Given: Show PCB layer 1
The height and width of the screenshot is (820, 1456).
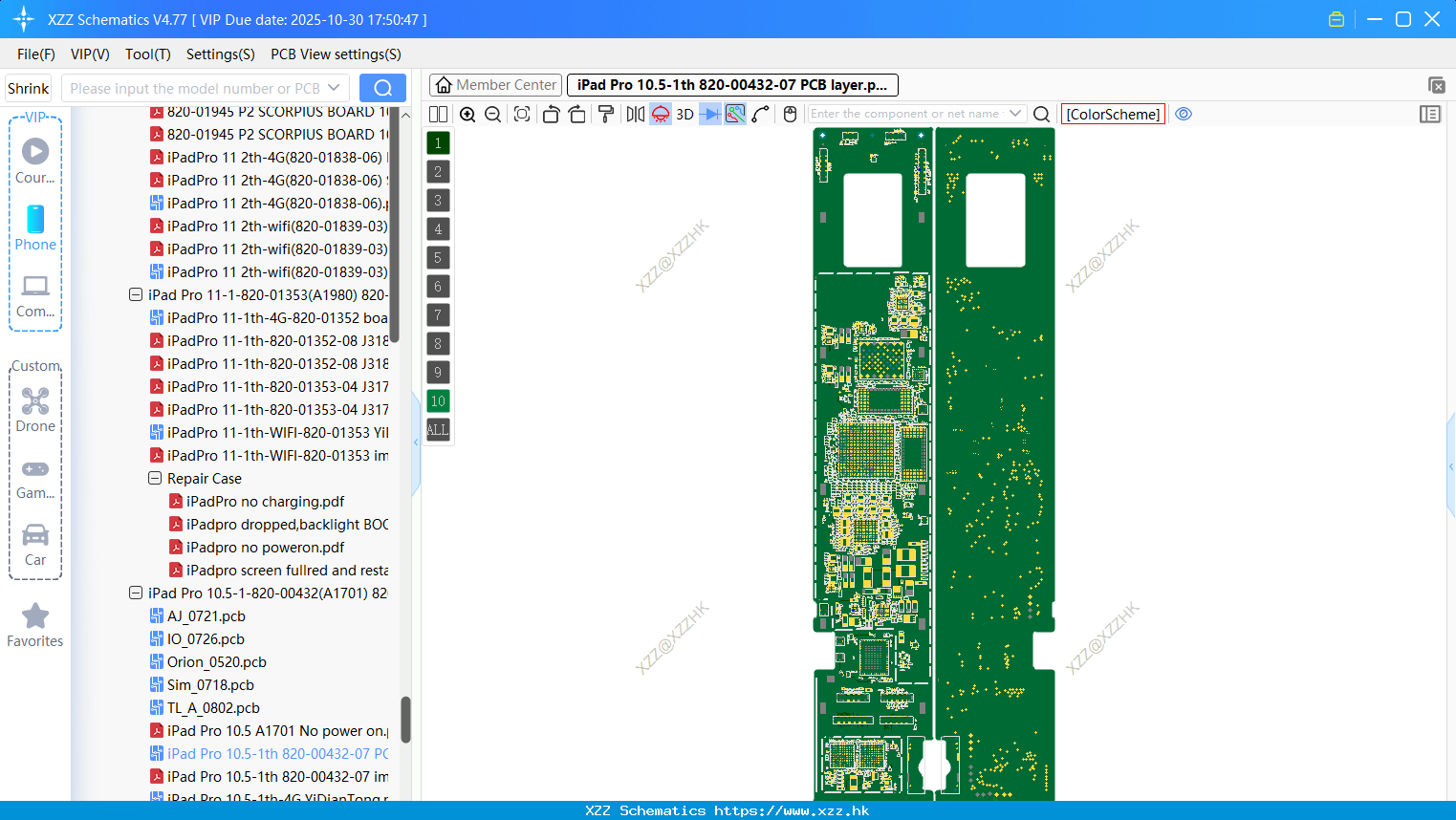Looking at the screenshot, I should click(x=438, y=142).
